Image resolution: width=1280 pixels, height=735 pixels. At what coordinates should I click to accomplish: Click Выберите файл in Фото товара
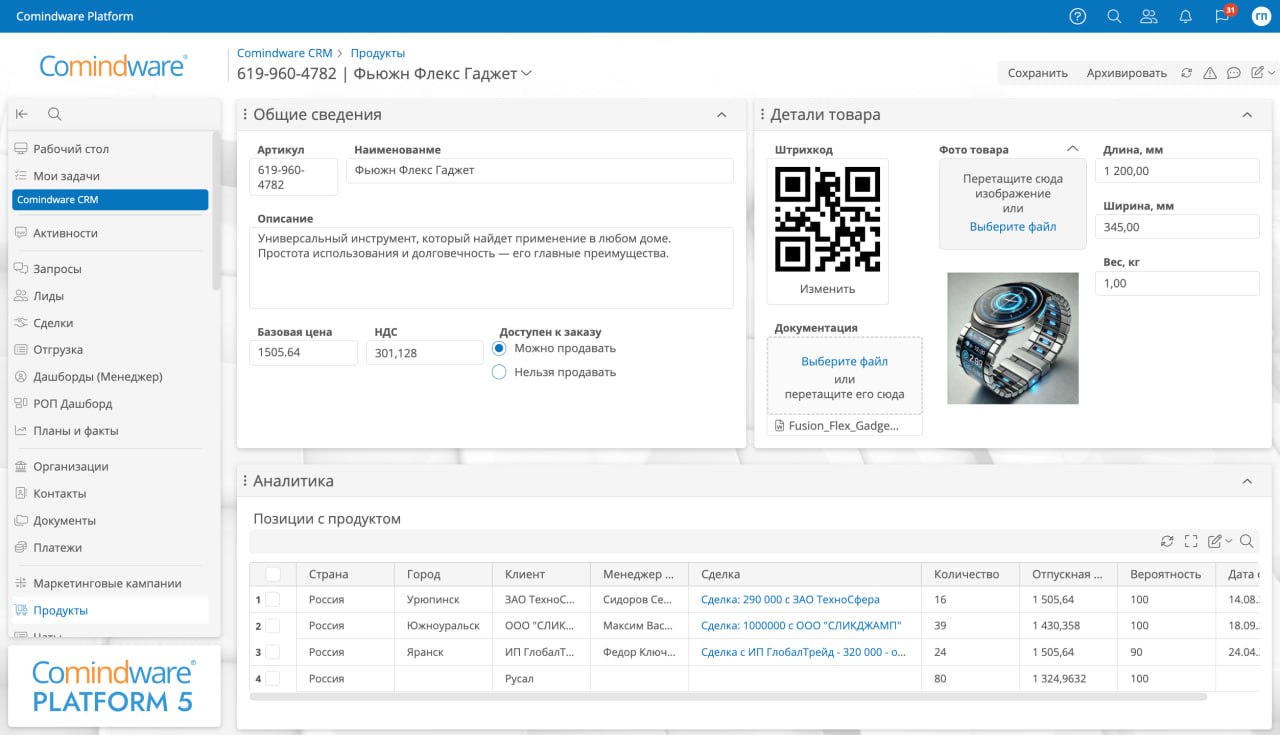click(1013, 227)
